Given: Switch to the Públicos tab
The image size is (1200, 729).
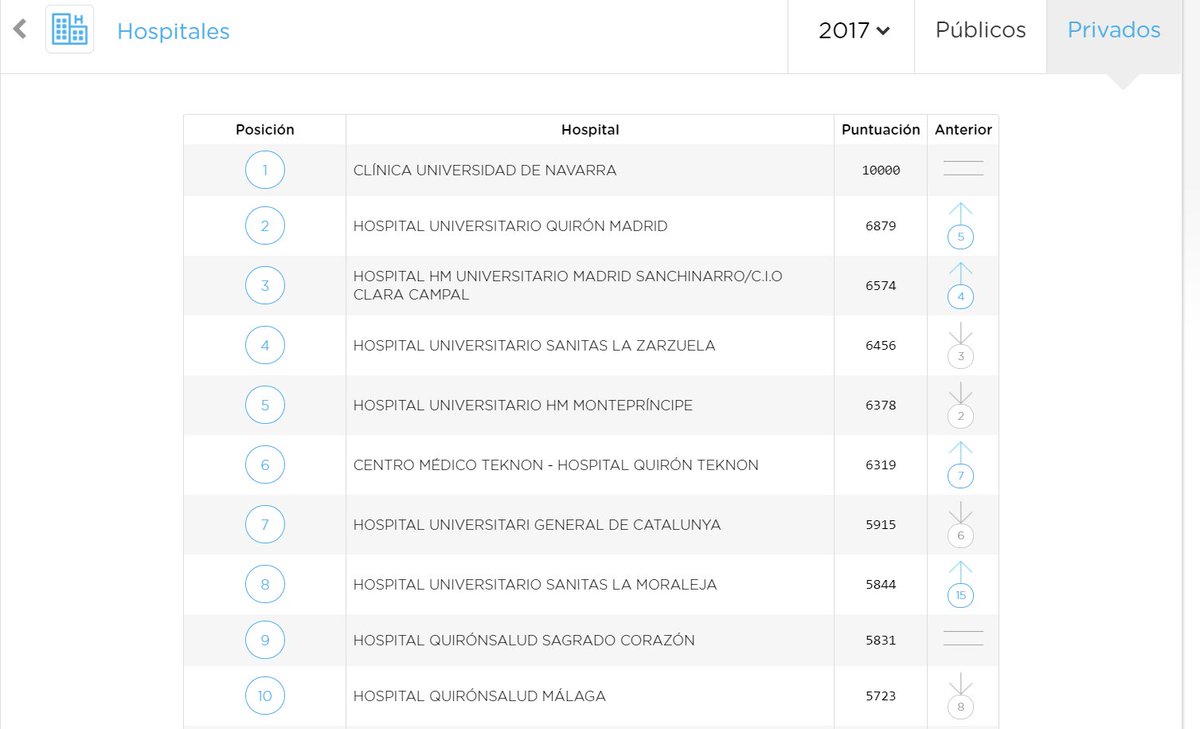Looking at the screenshot, I should (980, 30).
